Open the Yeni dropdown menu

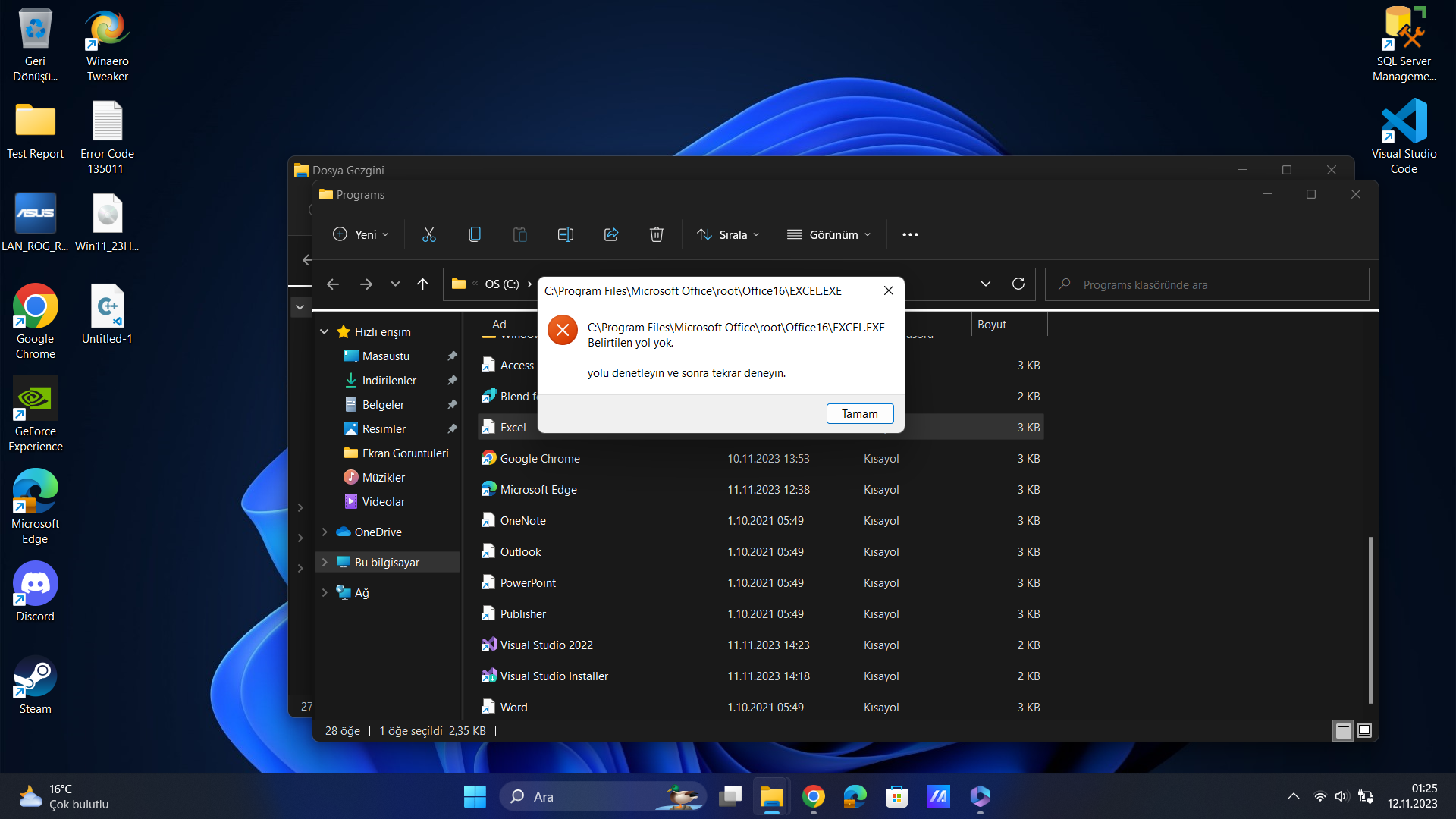click(x=361, y=234)
